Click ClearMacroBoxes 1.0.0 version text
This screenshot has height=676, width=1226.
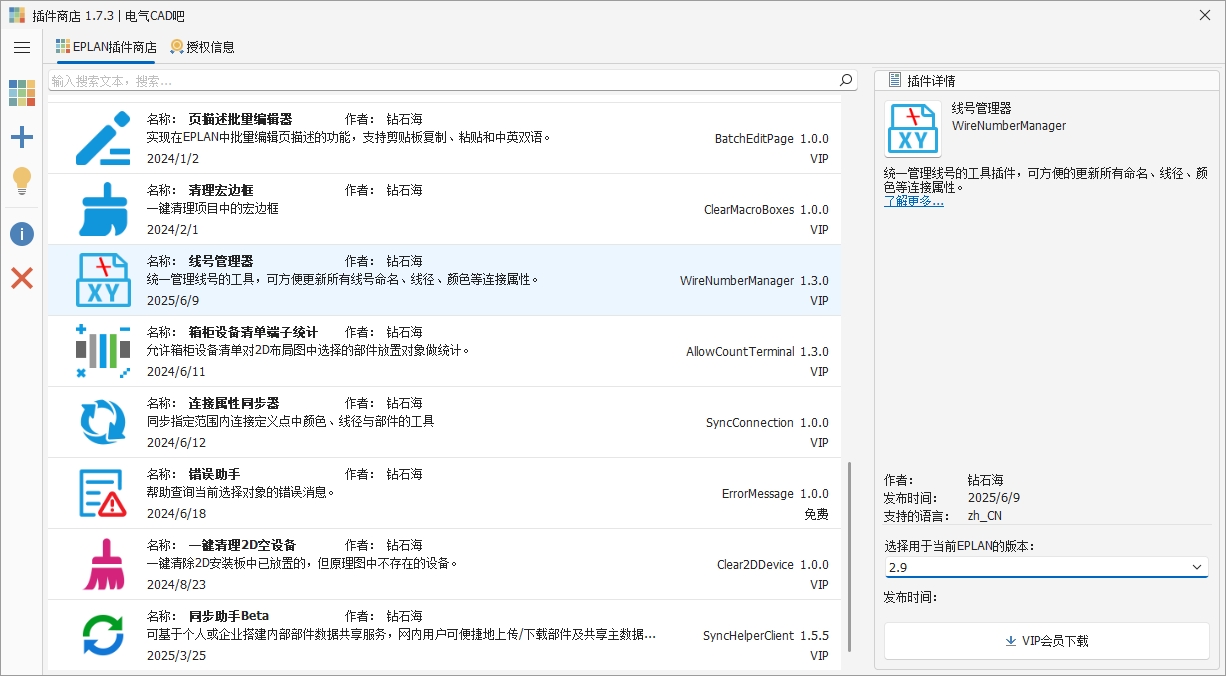pos(766,210)
